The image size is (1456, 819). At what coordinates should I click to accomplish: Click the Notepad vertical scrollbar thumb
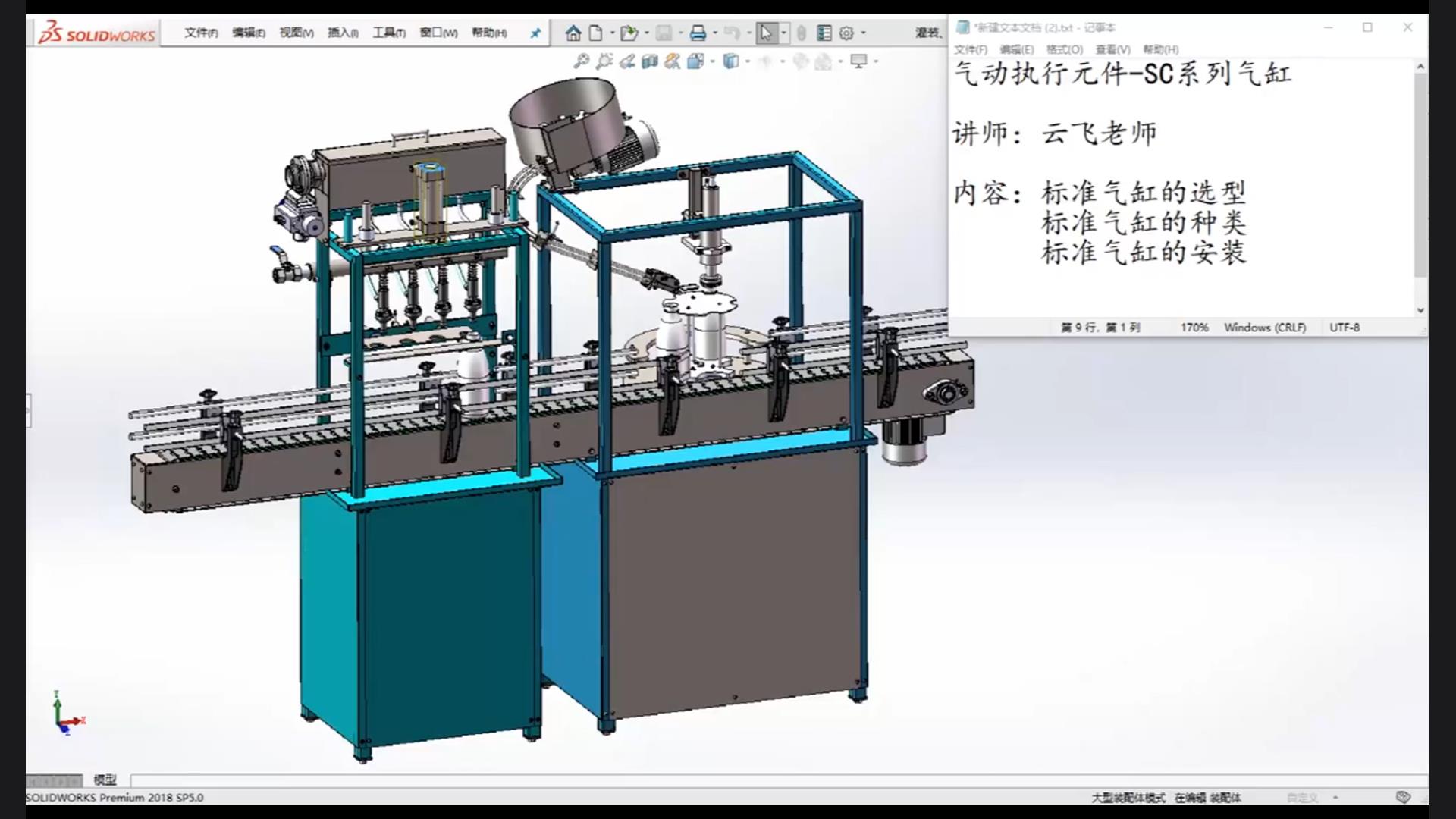1421,175
